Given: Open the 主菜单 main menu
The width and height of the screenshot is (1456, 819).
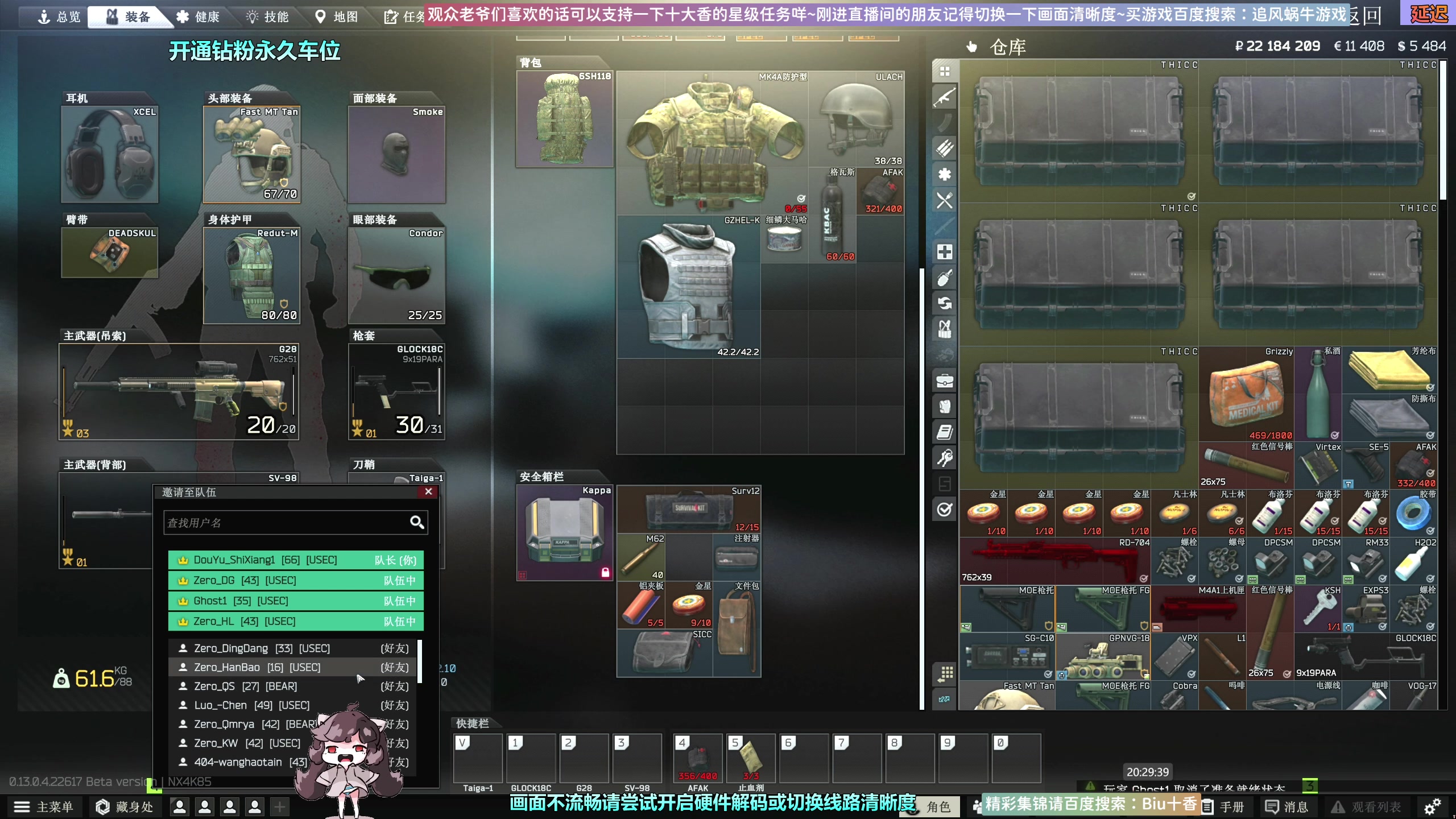Looking at the screenshot, I should pos(44,806).
